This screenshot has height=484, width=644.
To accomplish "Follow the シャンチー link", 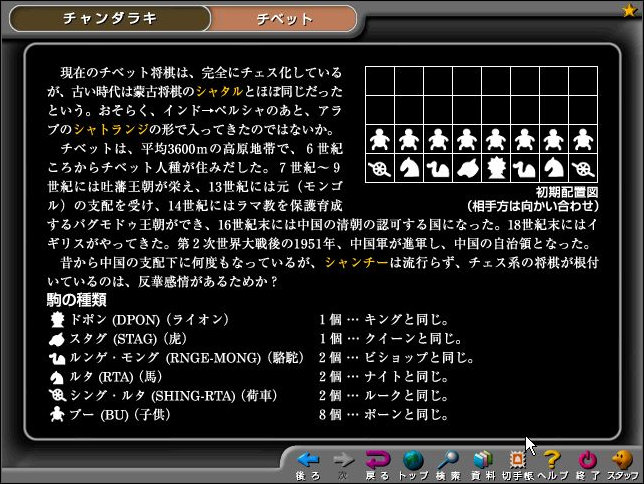I will click(350, 262).
